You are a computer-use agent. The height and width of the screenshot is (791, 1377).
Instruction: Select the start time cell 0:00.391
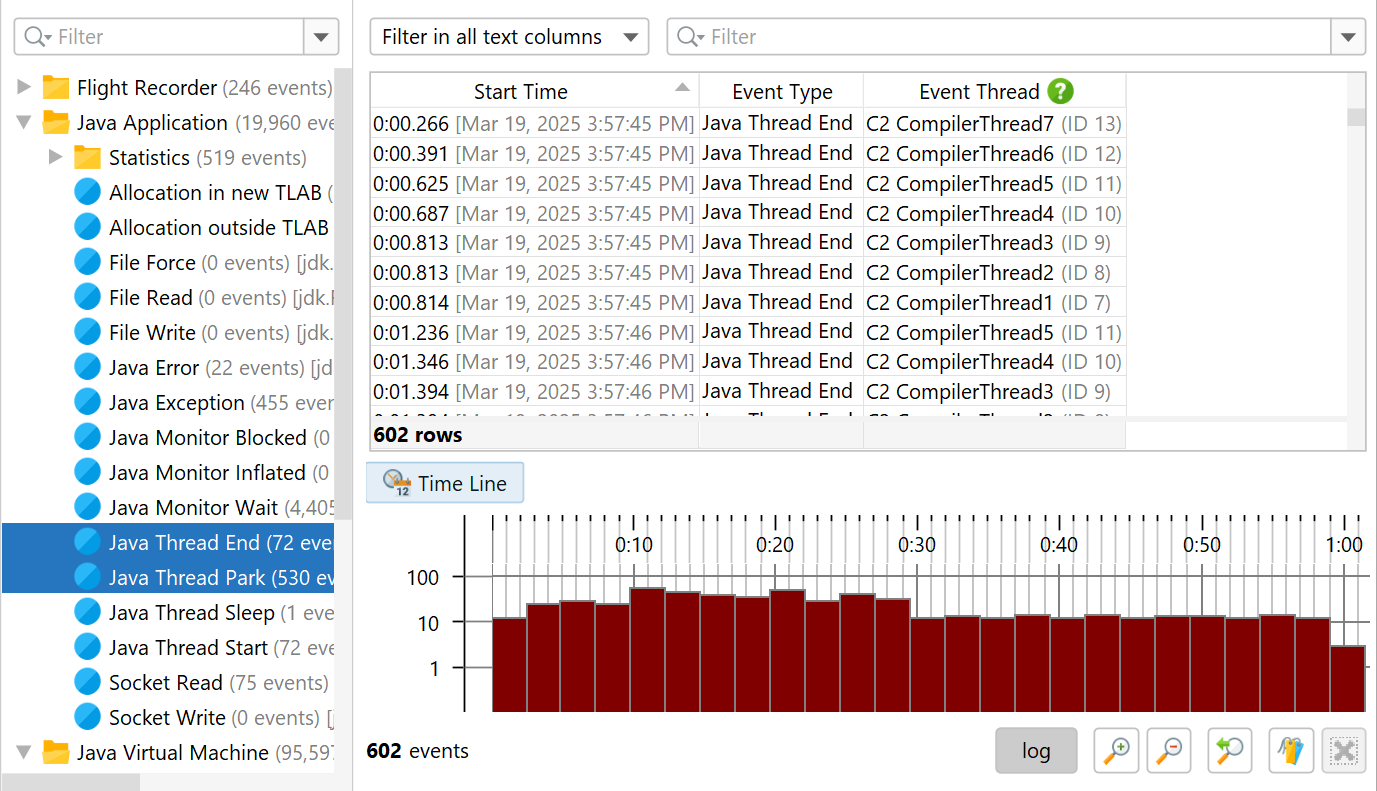click(534, 153)
